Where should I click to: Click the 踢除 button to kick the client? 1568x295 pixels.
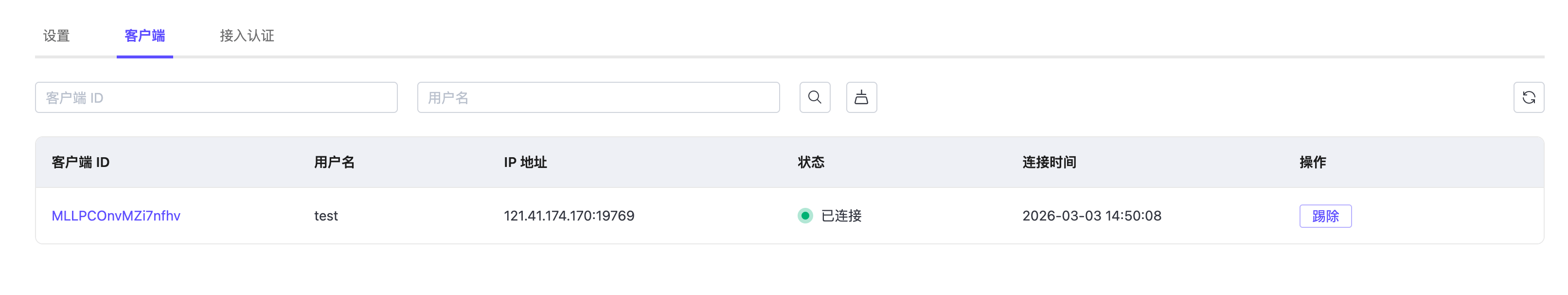pos(1326,215)
